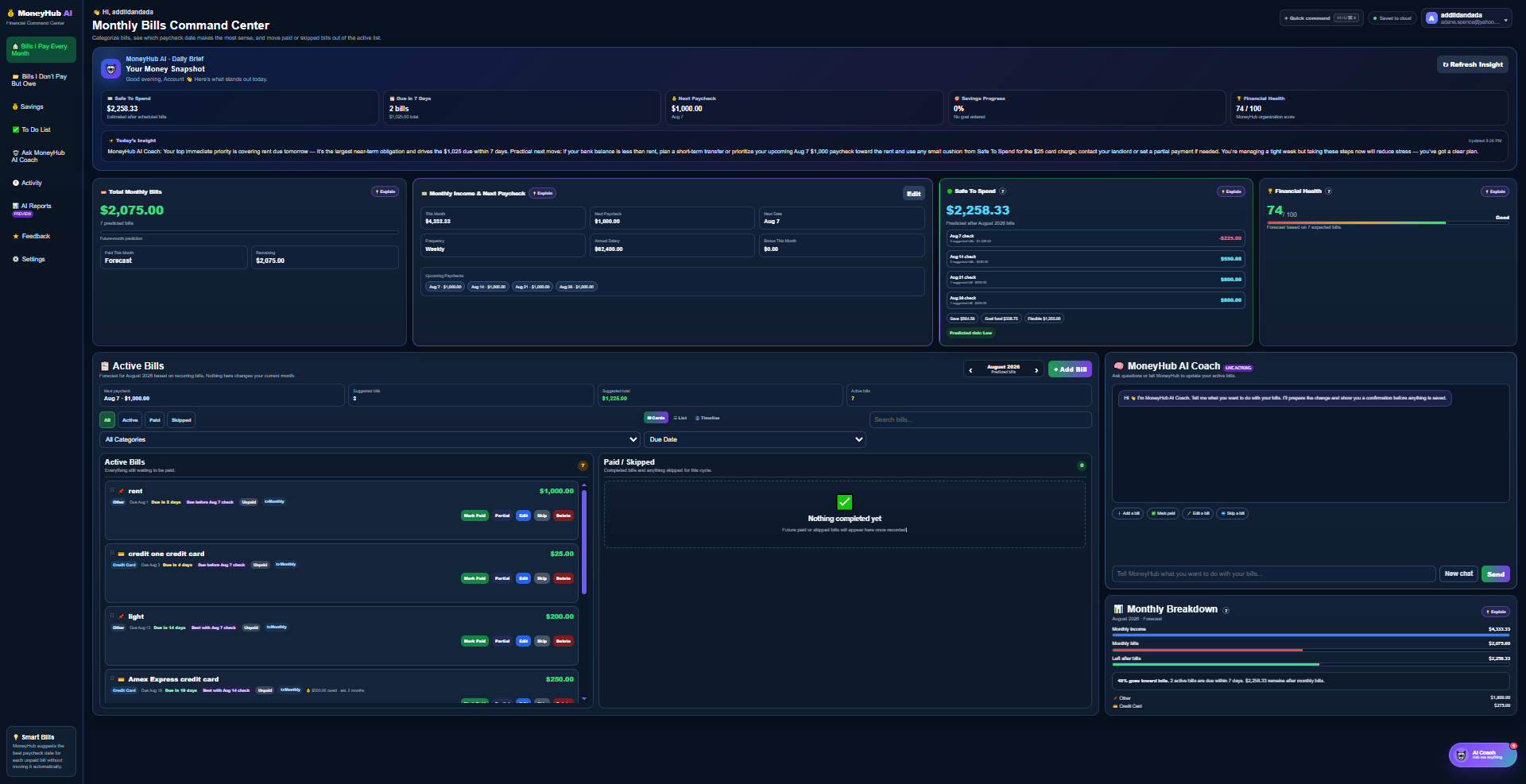Screen dimensions: 1526x784
Task: Click Financial Health help question mark
Action: coord(1328,191)
